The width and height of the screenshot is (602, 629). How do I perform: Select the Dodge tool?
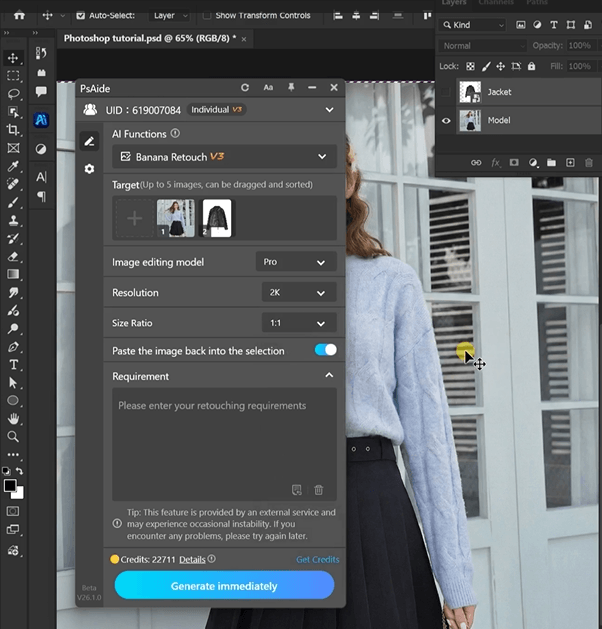coord(13,329)
